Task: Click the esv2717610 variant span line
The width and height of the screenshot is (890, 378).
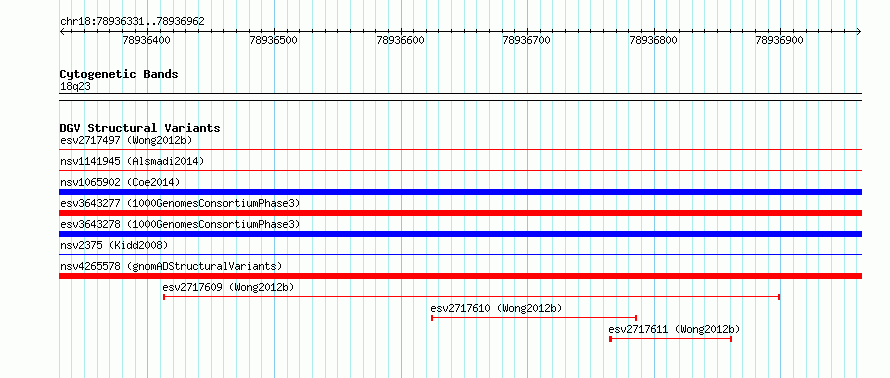Action: pos(534,318)
